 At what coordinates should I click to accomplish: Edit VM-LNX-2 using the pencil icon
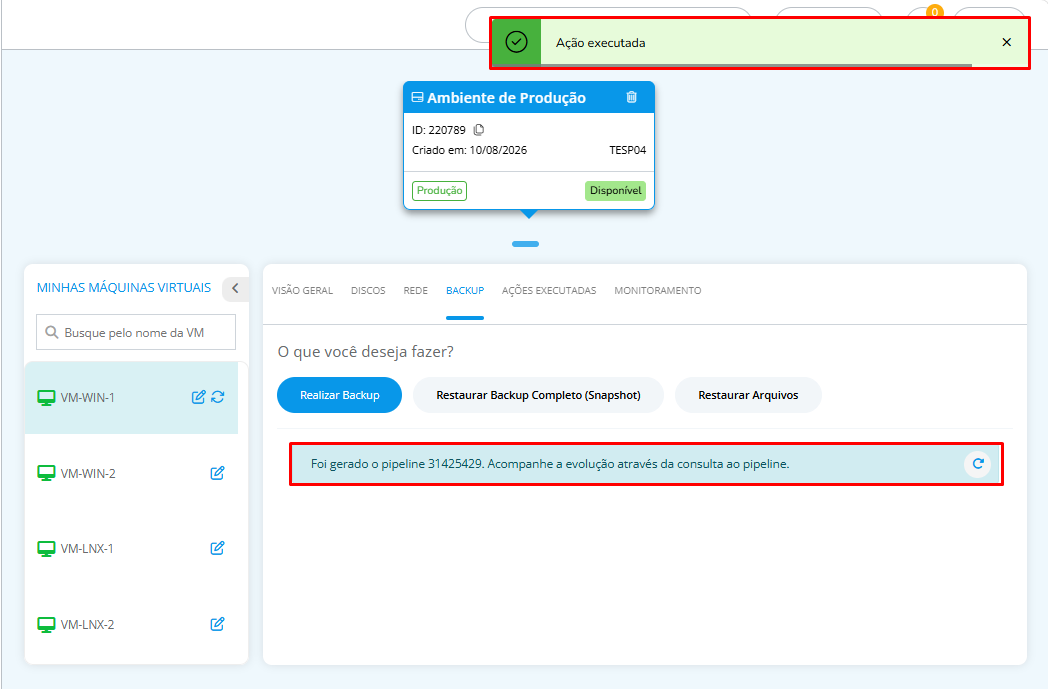click(x=217, y=624)
